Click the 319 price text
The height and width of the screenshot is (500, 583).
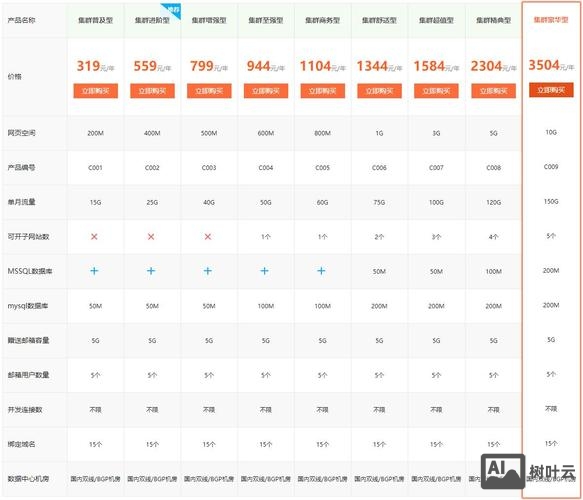point(88,66)
